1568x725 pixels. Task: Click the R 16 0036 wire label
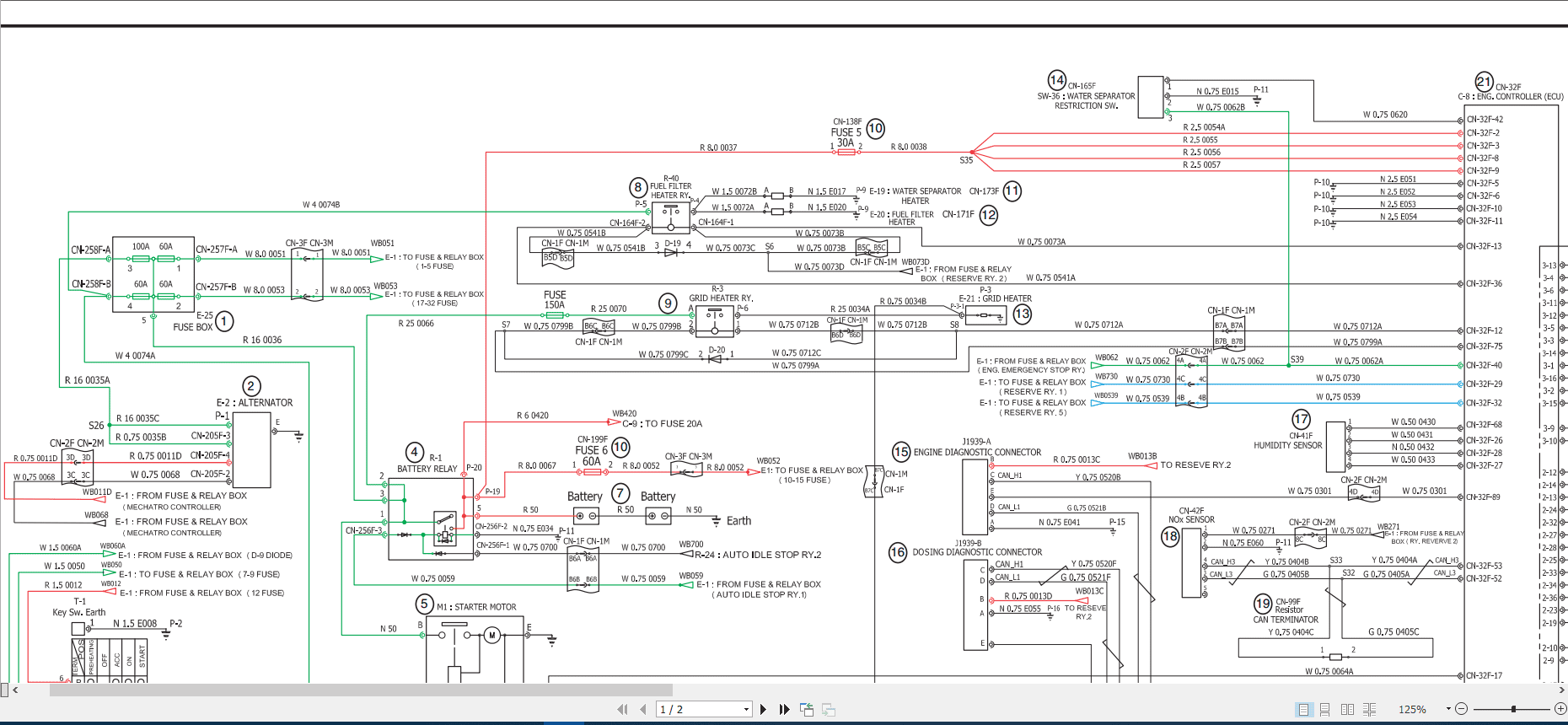[262, 340]
